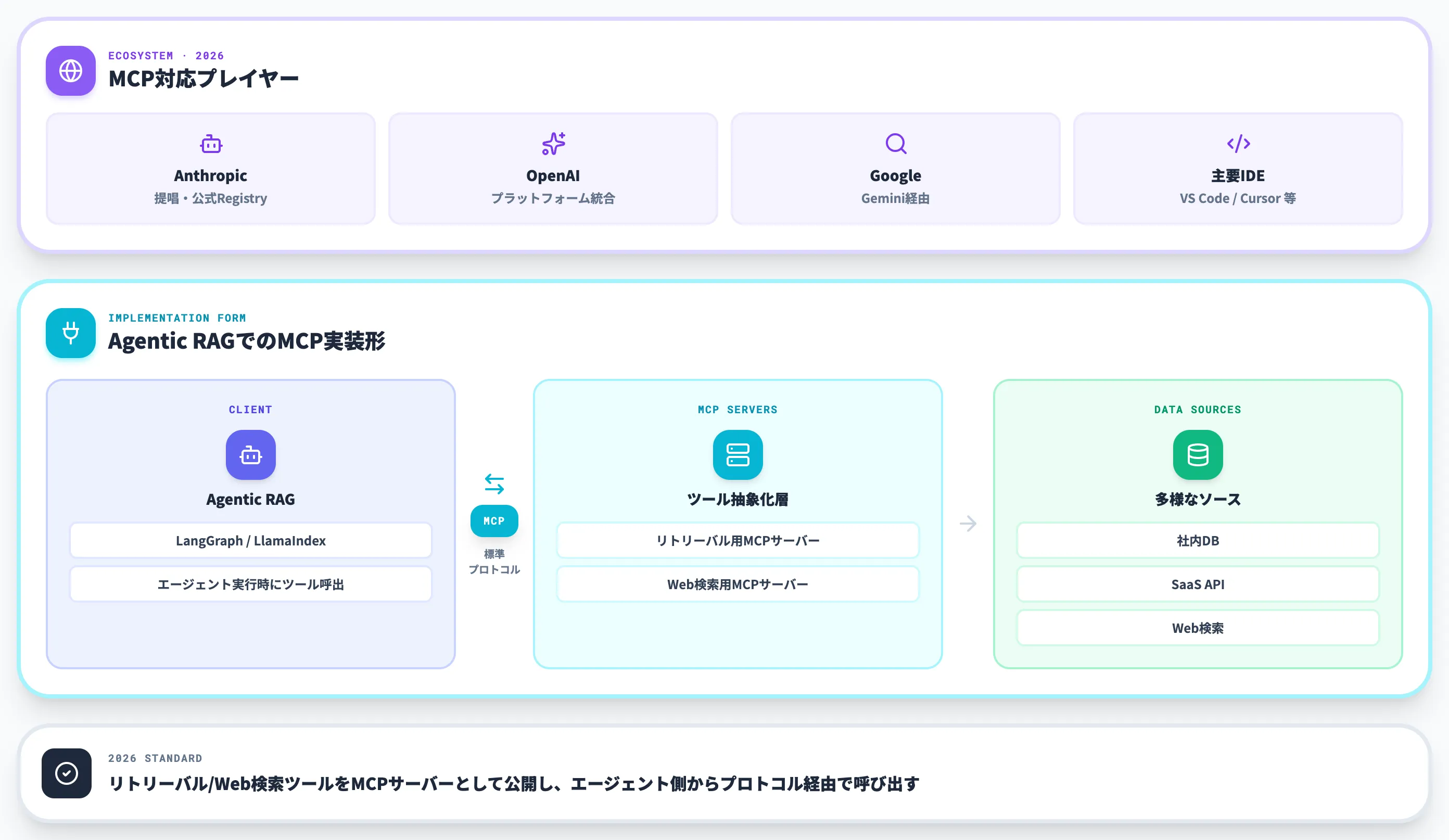The height and width of the screenshot is (840, 1449).
Task: Click the Agentic RAGでのMCP実装形 heading
Action: point(247,341)
